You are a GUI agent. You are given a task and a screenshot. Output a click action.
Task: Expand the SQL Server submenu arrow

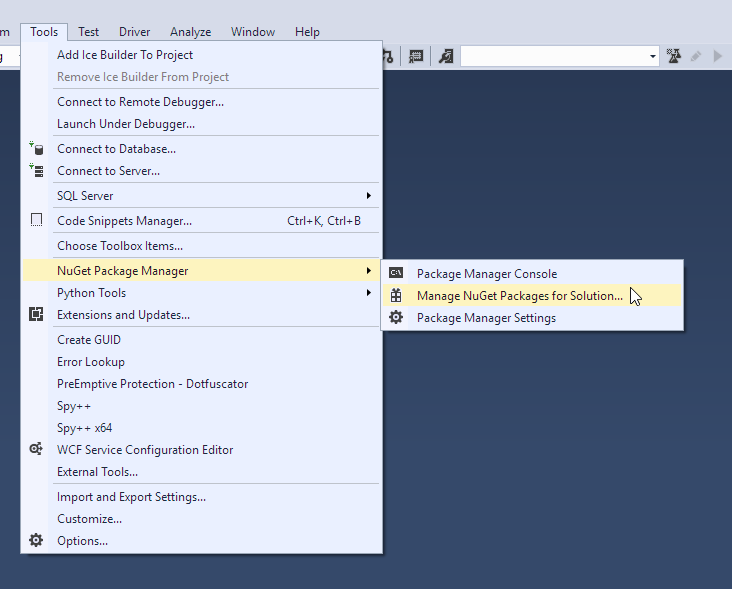(368, 196)
